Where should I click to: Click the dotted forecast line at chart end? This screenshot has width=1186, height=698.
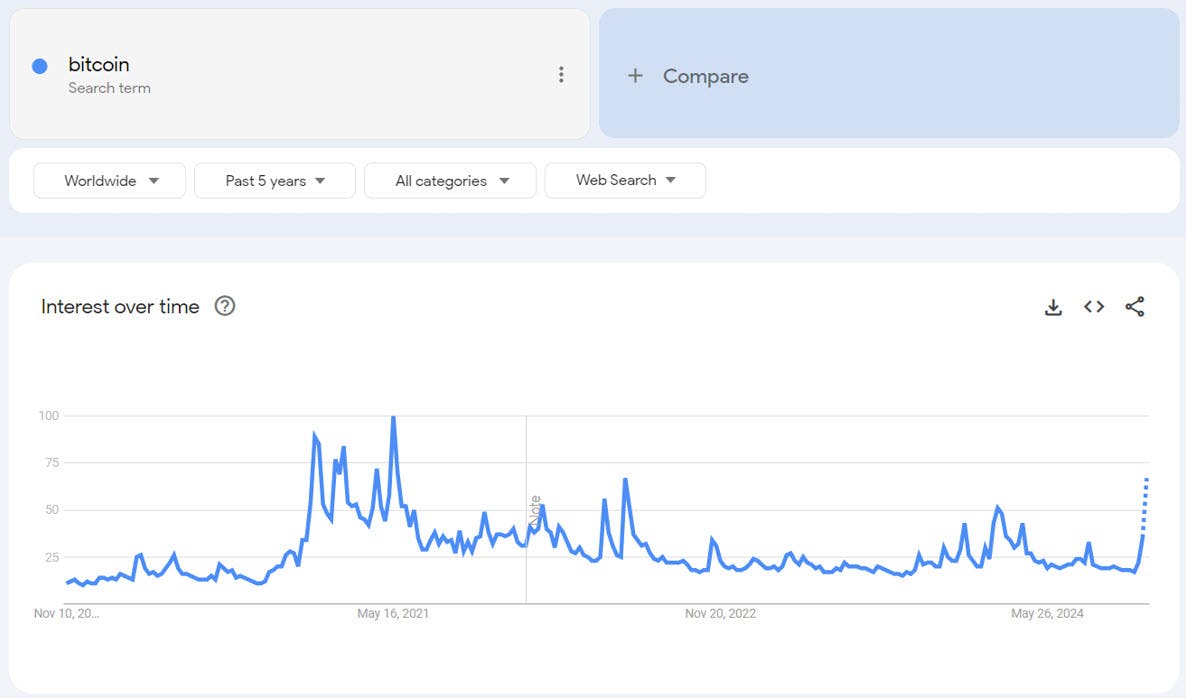[x=1145, y=505]
